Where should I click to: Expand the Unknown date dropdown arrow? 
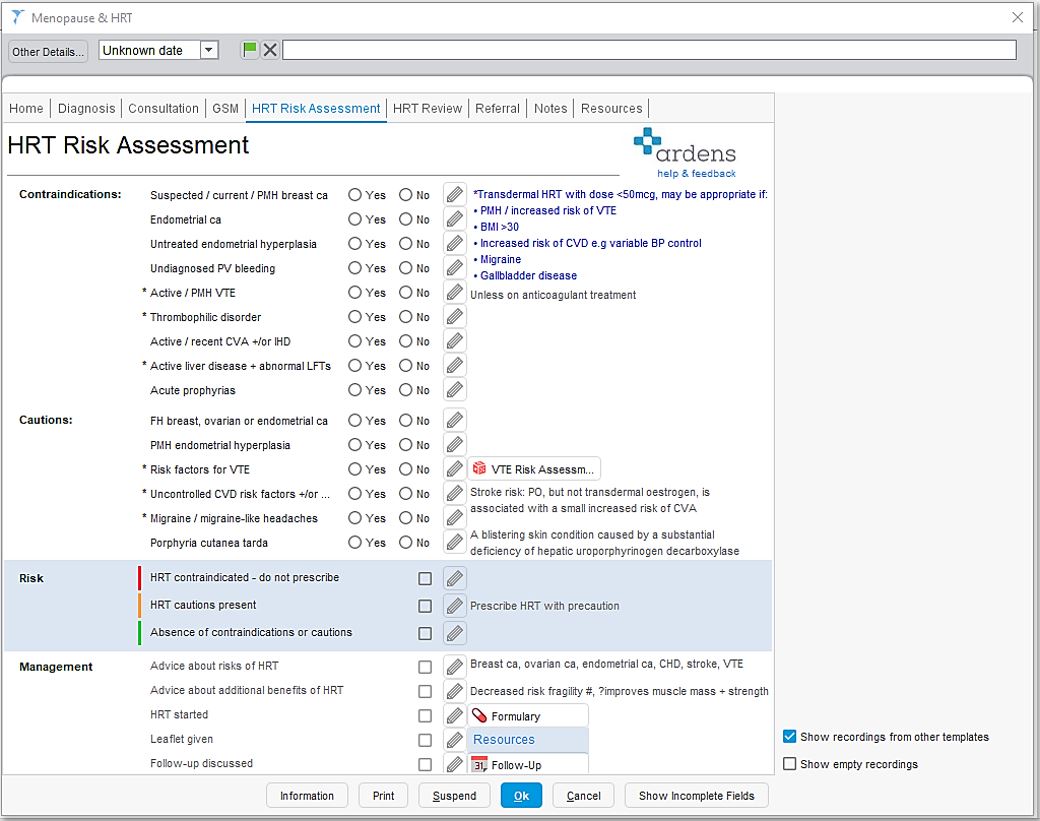[209, 50]
